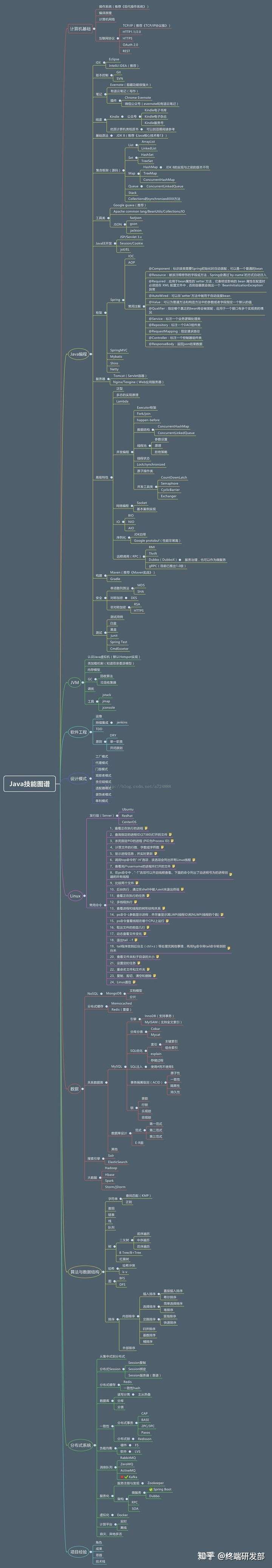Click the Ubuntu node under 发行版
Viewport: 272px width, 1568px height.
click(x=128, y=809)
